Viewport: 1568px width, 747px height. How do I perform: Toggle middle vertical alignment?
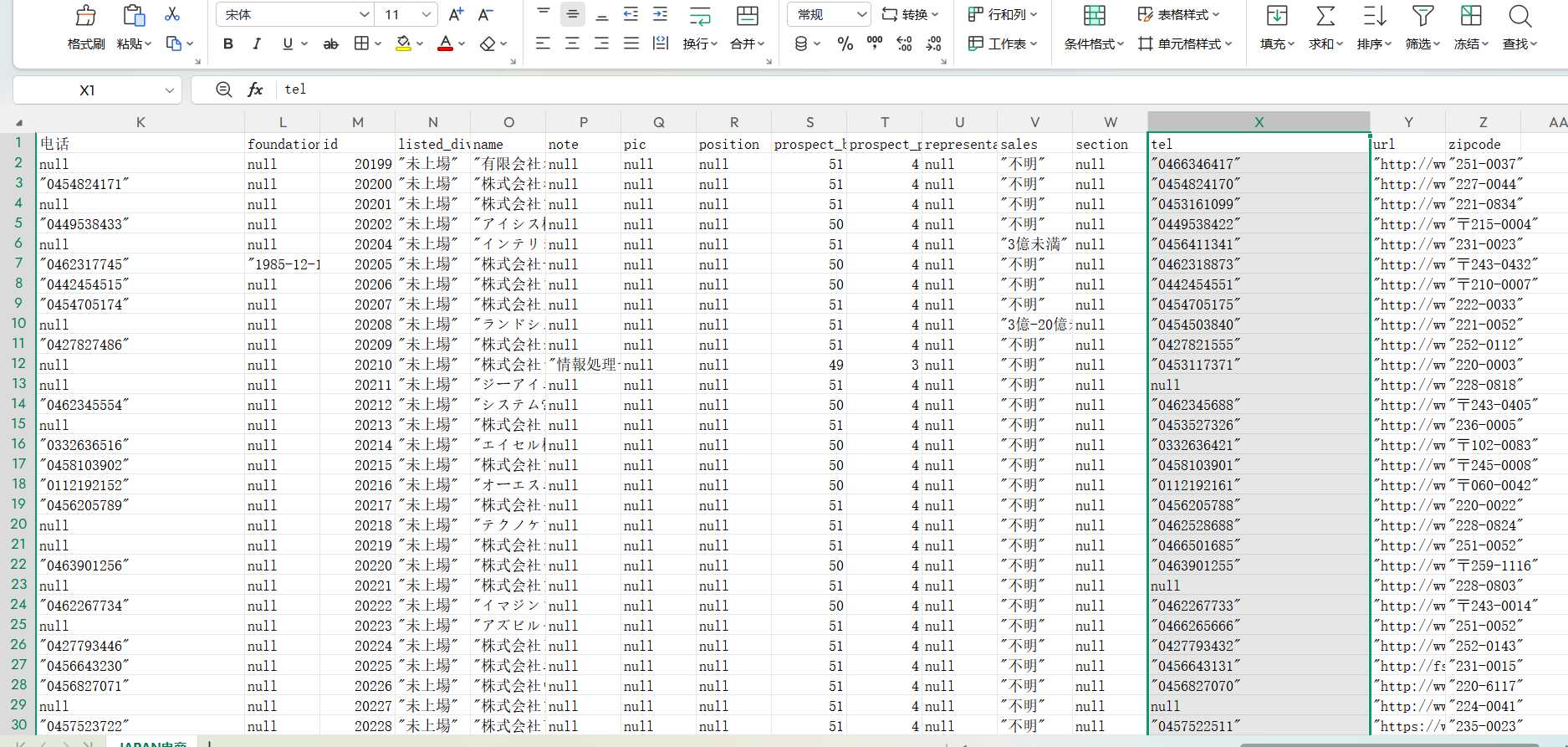(x=573, y=14)
